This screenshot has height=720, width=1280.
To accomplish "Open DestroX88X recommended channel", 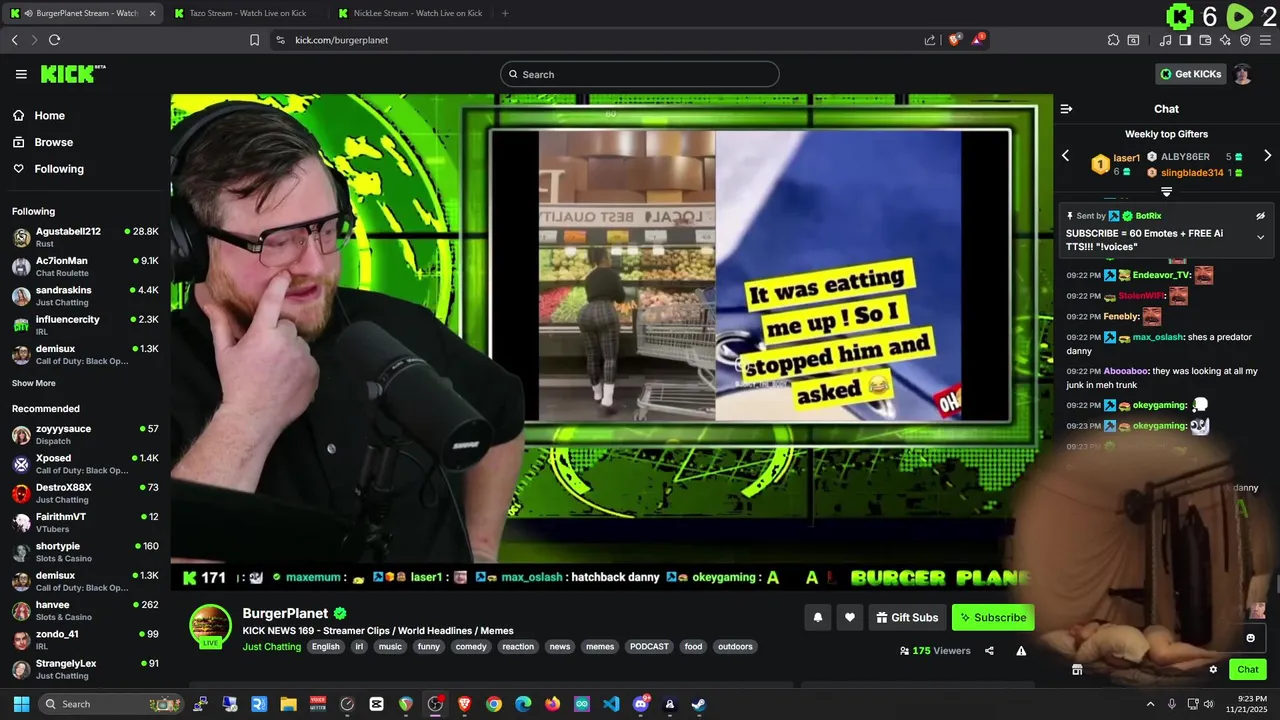I will [x=85, y=493].
